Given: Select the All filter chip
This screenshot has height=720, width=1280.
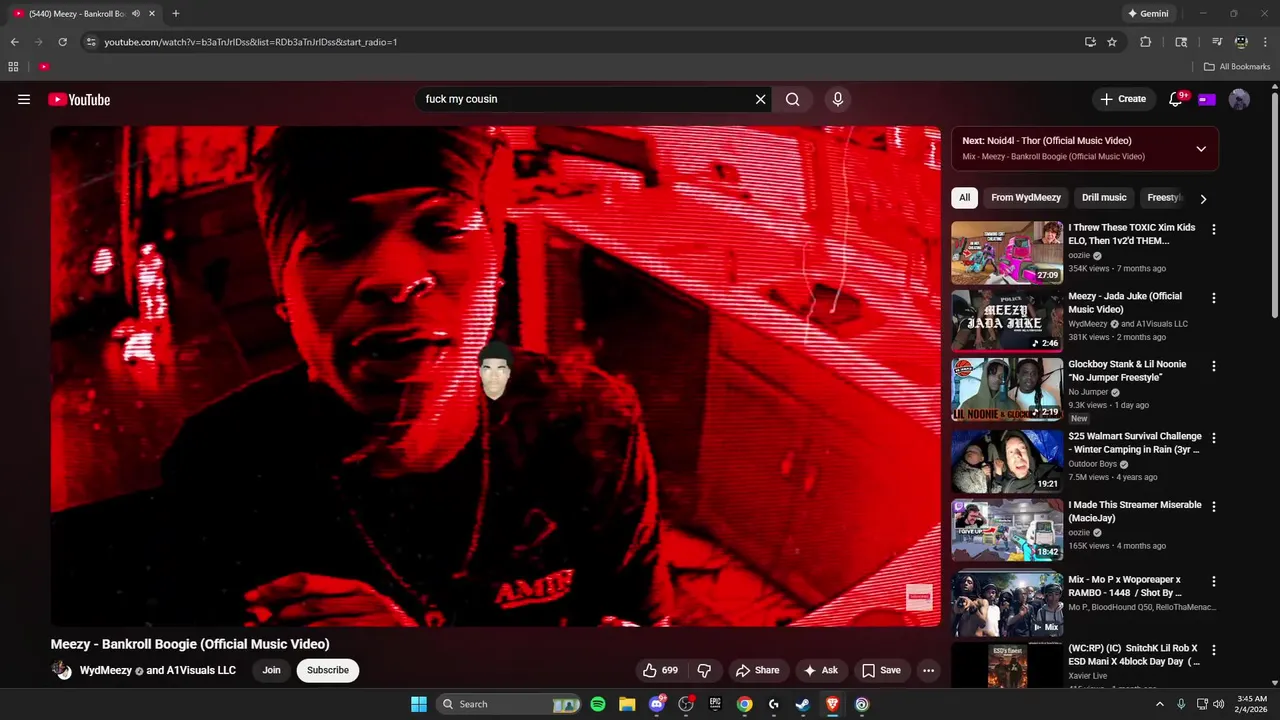Looking at the screenshot, I should [x=964, y=198].
